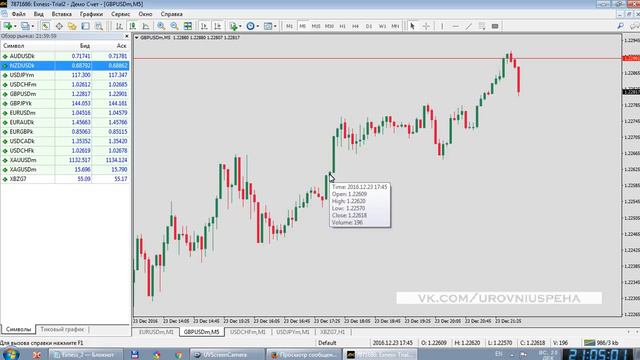Expand the indicators dropdown arrow
This screenshot has width=640, height=360.
(240, 26)
